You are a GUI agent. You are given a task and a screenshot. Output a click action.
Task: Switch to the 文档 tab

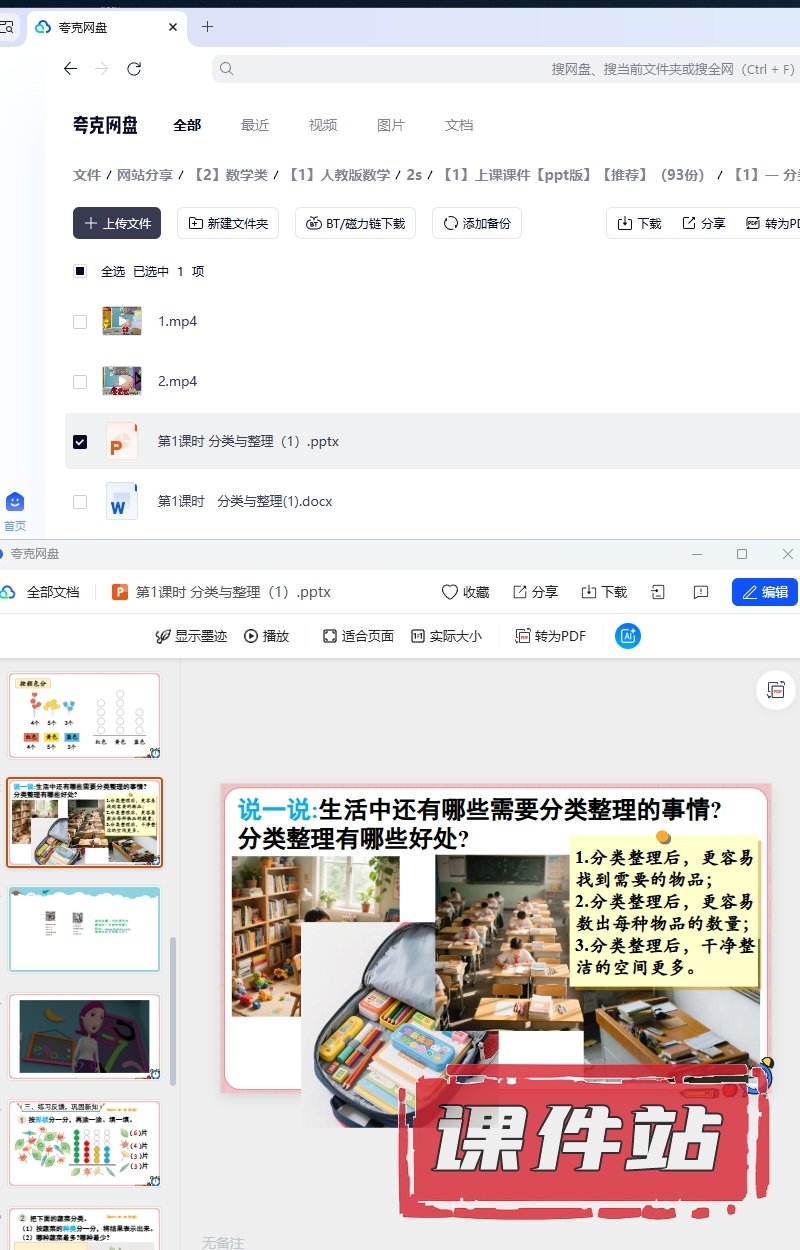(459, 125)
